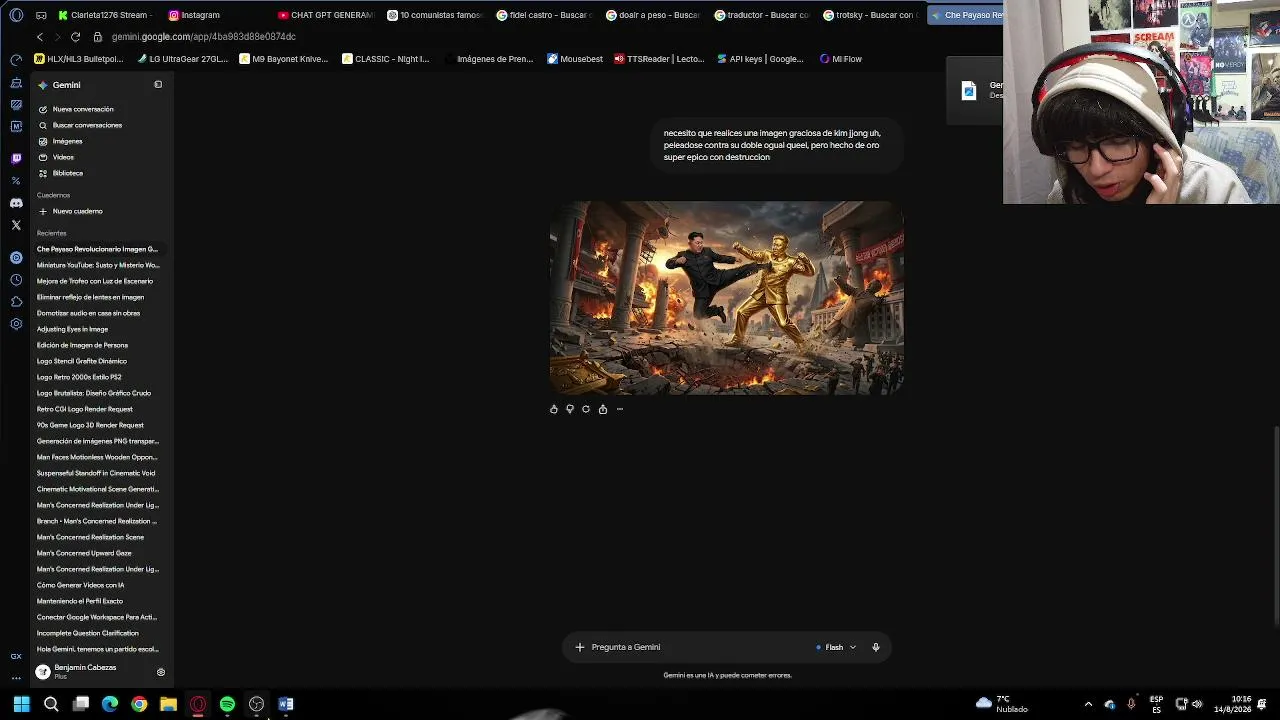1280x720 pixels.
Task: Switch to 'trotsky - Buscar' tab
Action: pyautogui.click(x=870, y=15)
